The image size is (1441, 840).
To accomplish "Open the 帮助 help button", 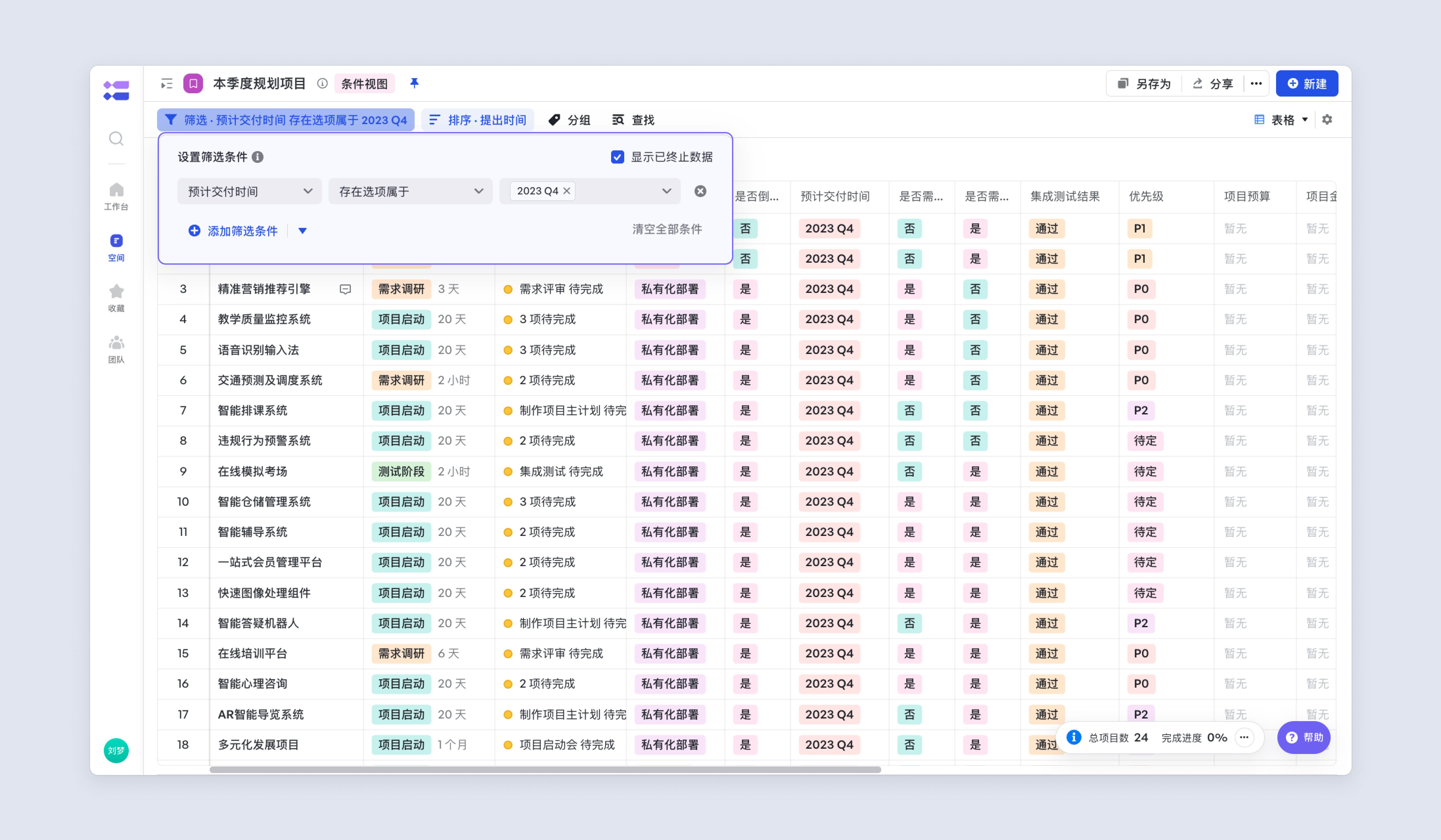I will click(x=1304, y=737).
